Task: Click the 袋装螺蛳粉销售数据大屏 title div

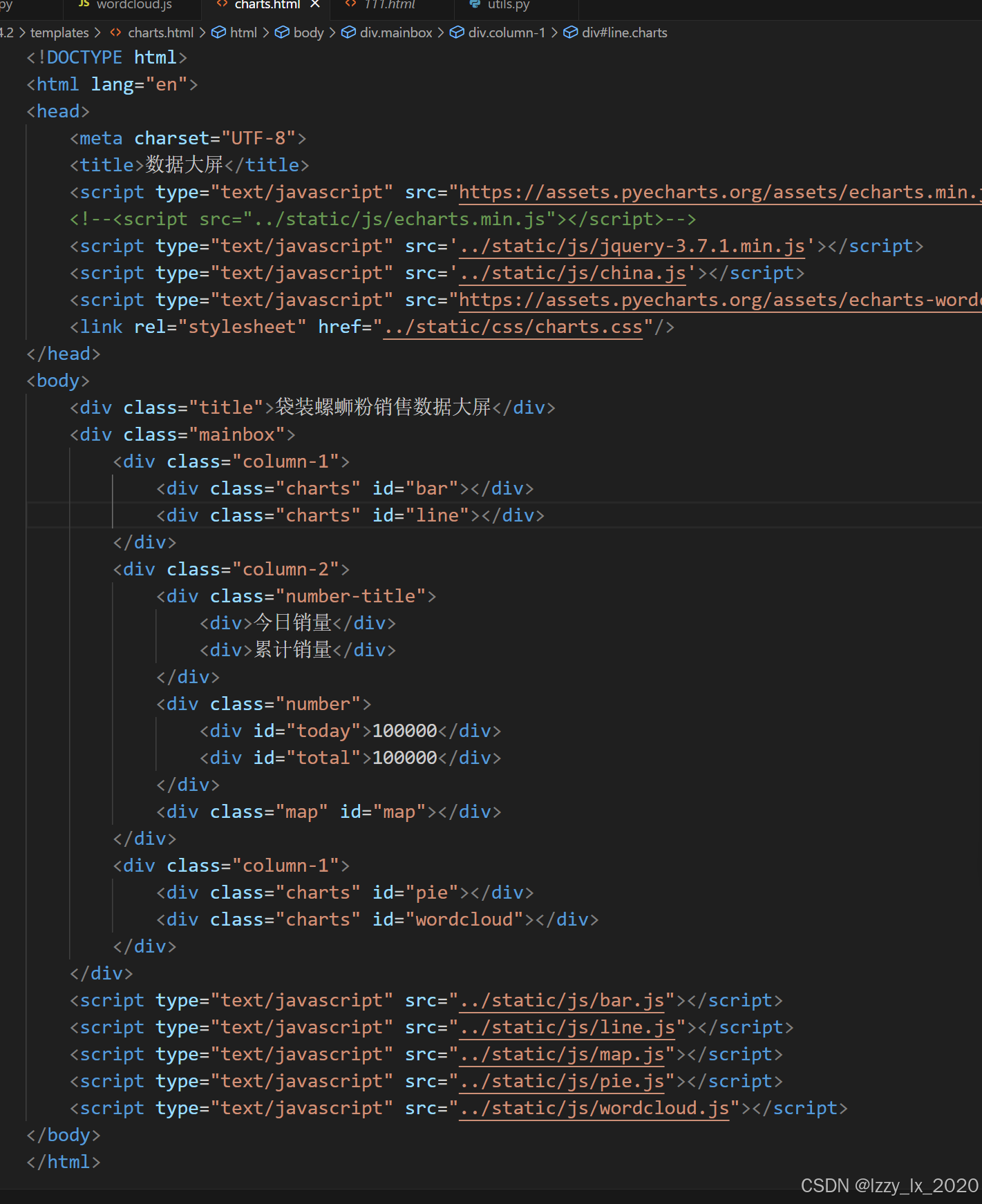Action: point(312,408)
